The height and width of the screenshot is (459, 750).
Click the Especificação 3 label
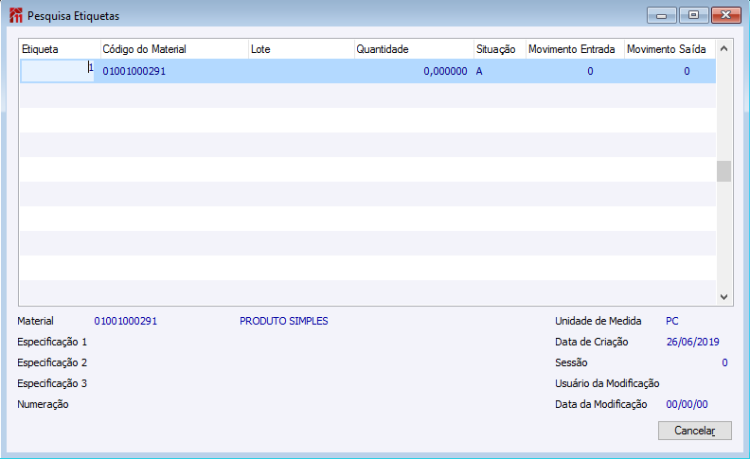point(52,383)
